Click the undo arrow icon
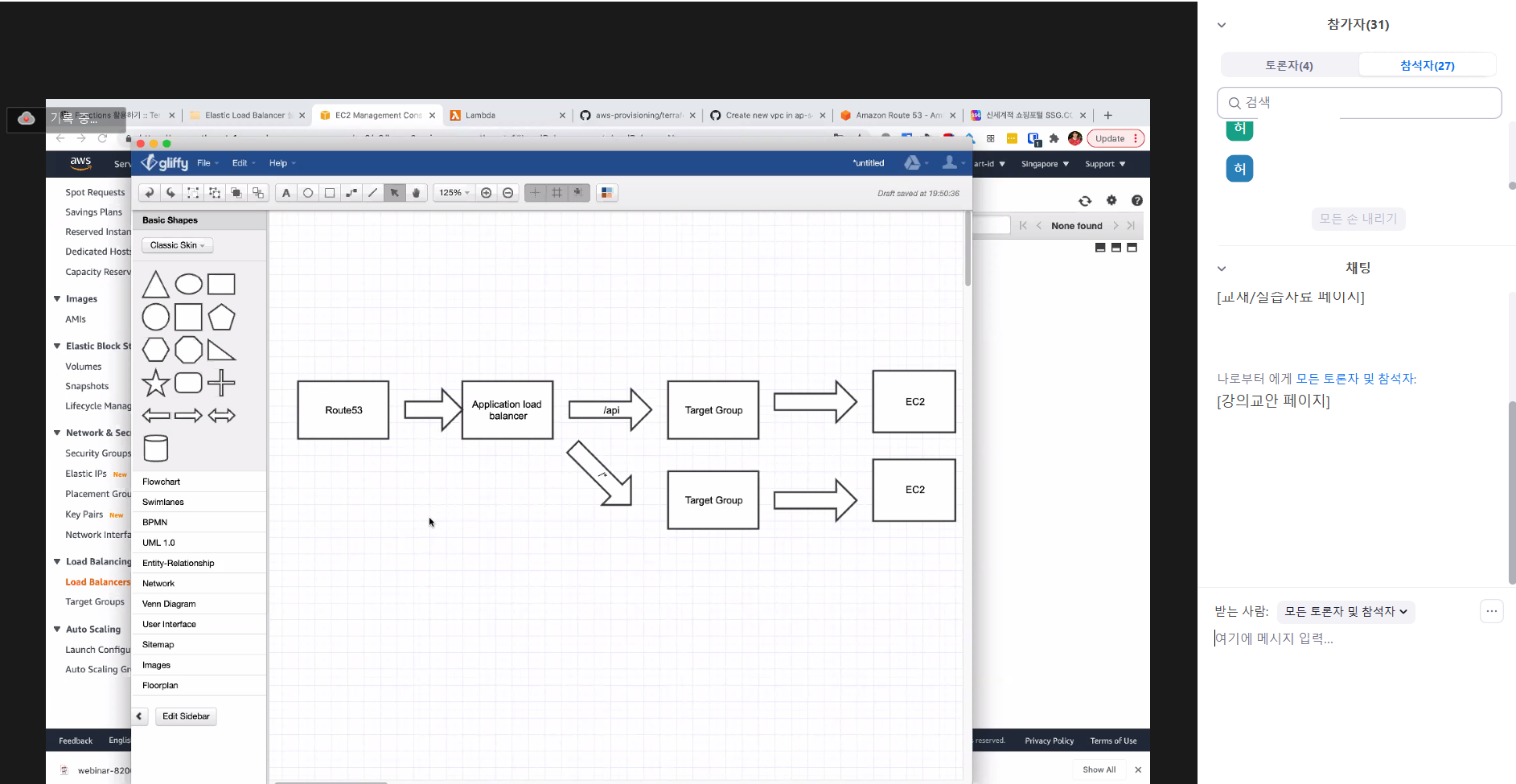This screenshot has height=784, width=1516. tap(149, 193)
